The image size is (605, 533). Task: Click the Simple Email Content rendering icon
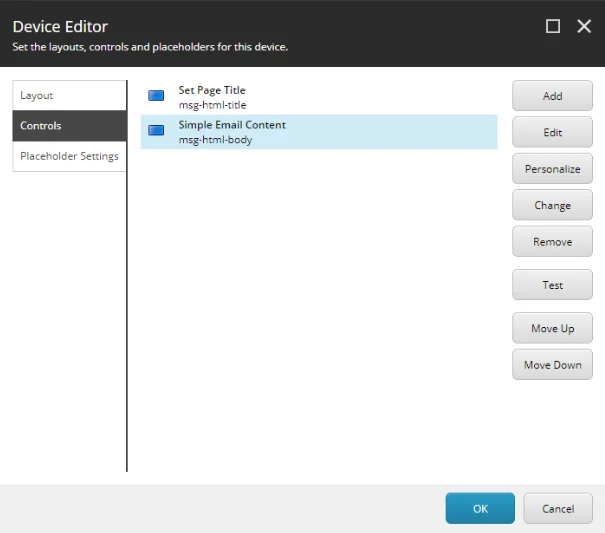click(156, 130)
